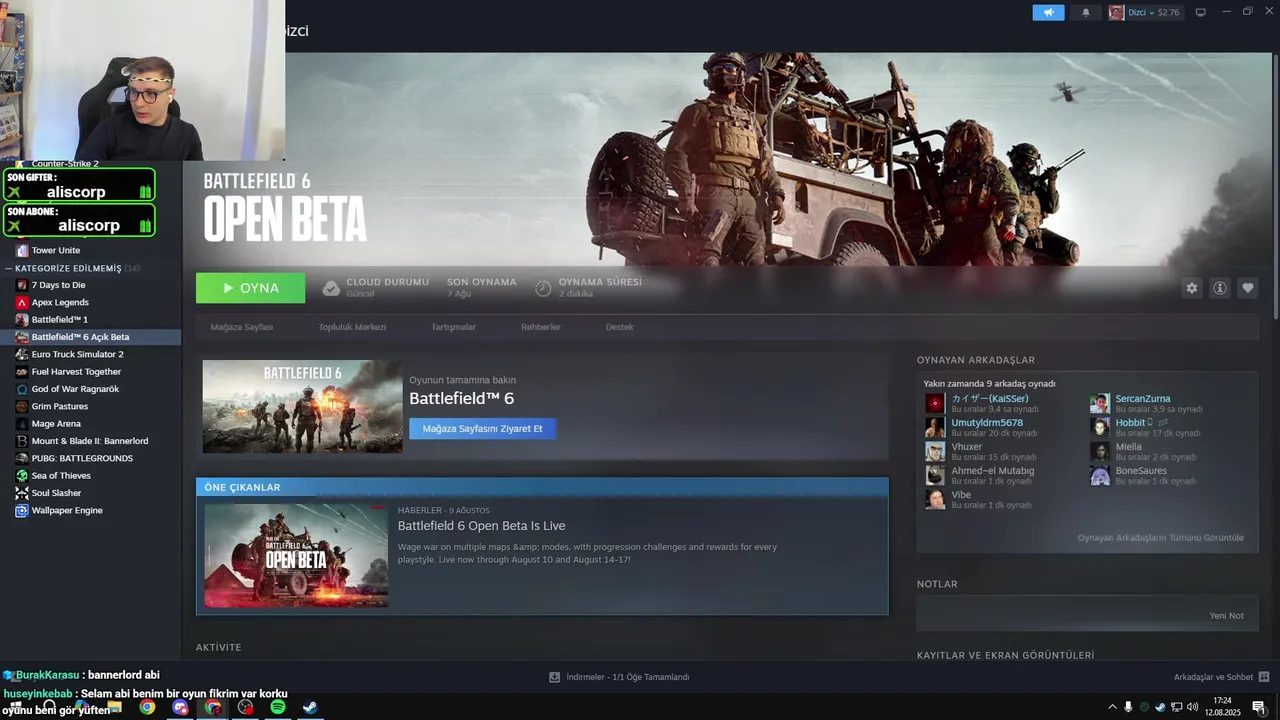
Task: Select Soul Slasher in library
Action: (x=56, y=493)
